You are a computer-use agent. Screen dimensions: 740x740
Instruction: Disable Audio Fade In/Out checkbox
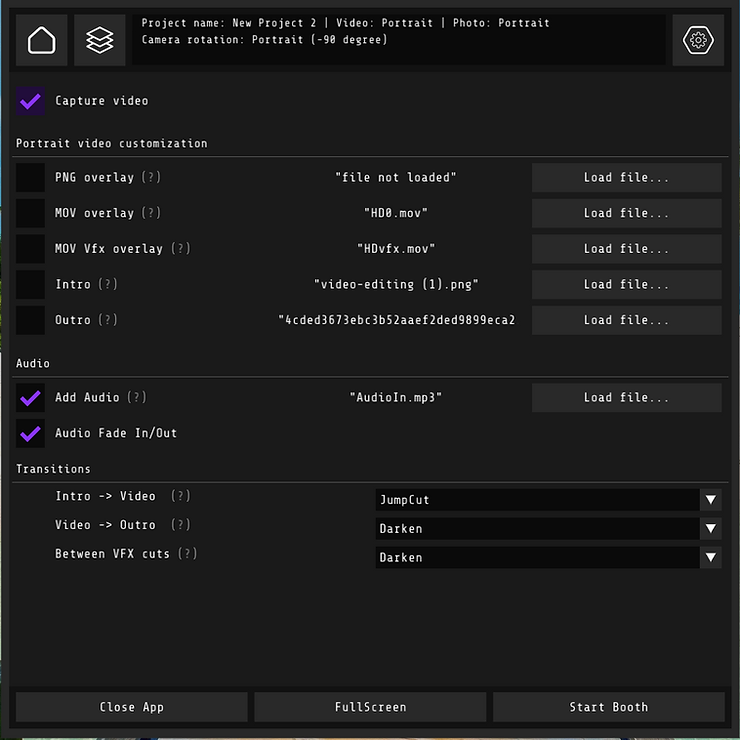click(x=30, y=433)
